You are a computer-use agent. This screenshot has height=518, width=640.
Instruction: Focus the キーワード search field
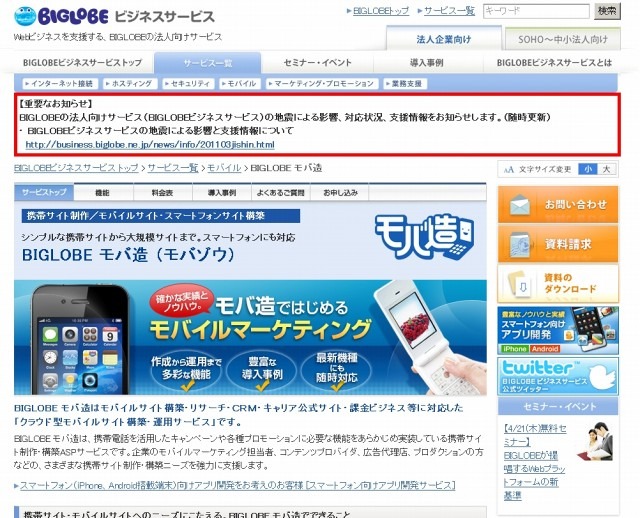tap(536, 11)
